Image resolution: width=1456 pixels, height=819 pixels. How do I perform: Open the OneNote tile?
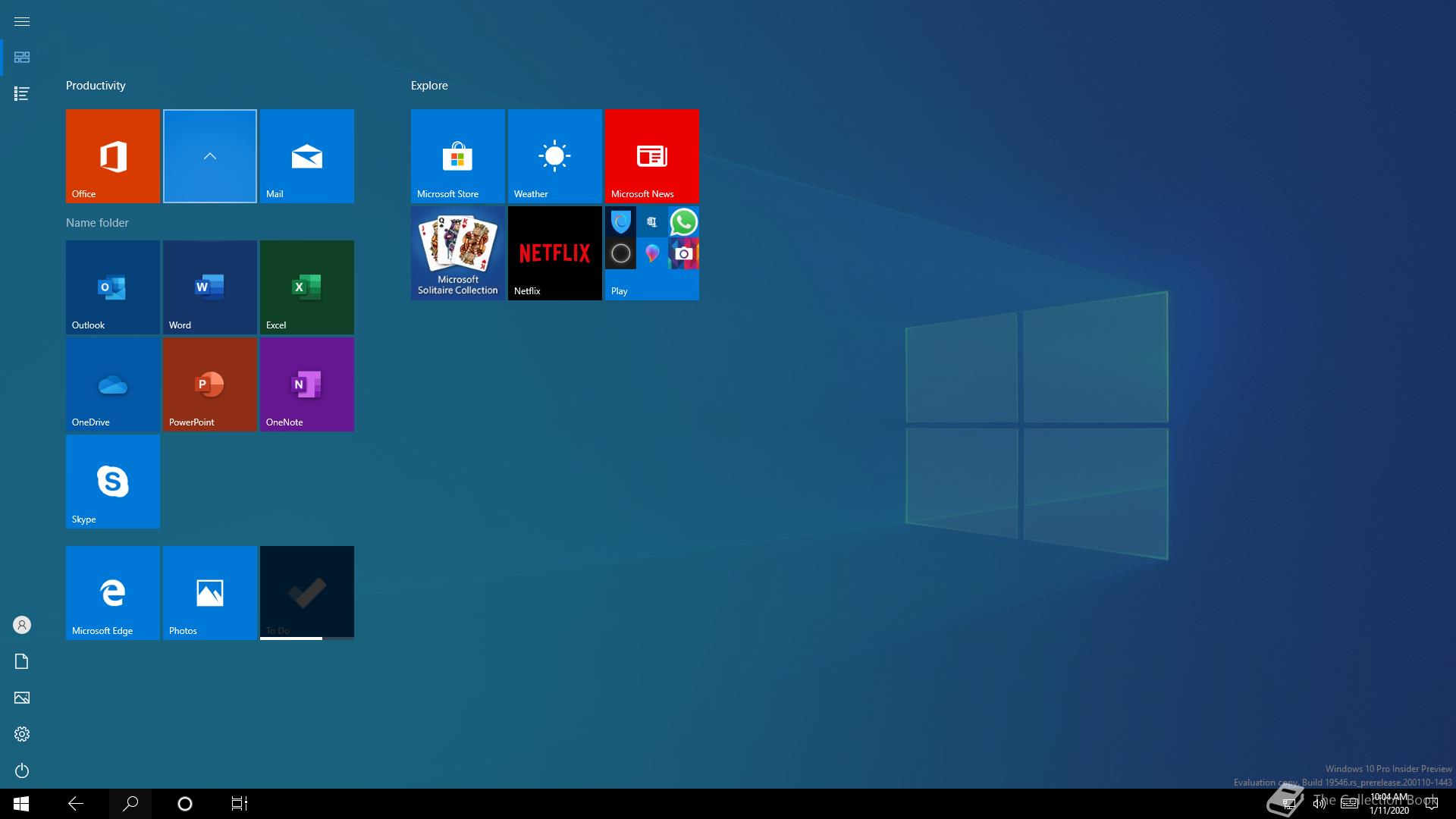[x=307, y=384]
